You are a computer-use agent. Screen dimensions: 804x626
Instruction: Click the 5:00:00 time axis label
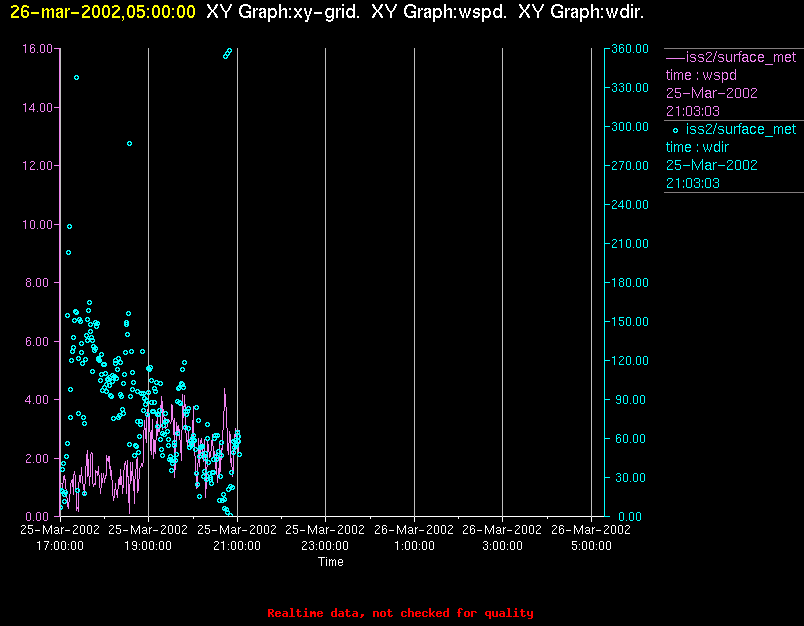(x=591, y=546)
